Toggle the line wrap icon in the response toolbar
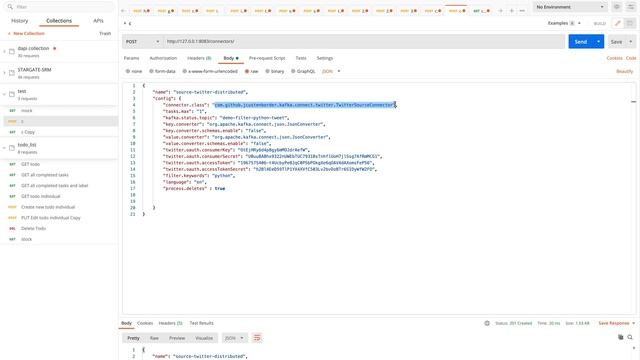 click(257, 338)
